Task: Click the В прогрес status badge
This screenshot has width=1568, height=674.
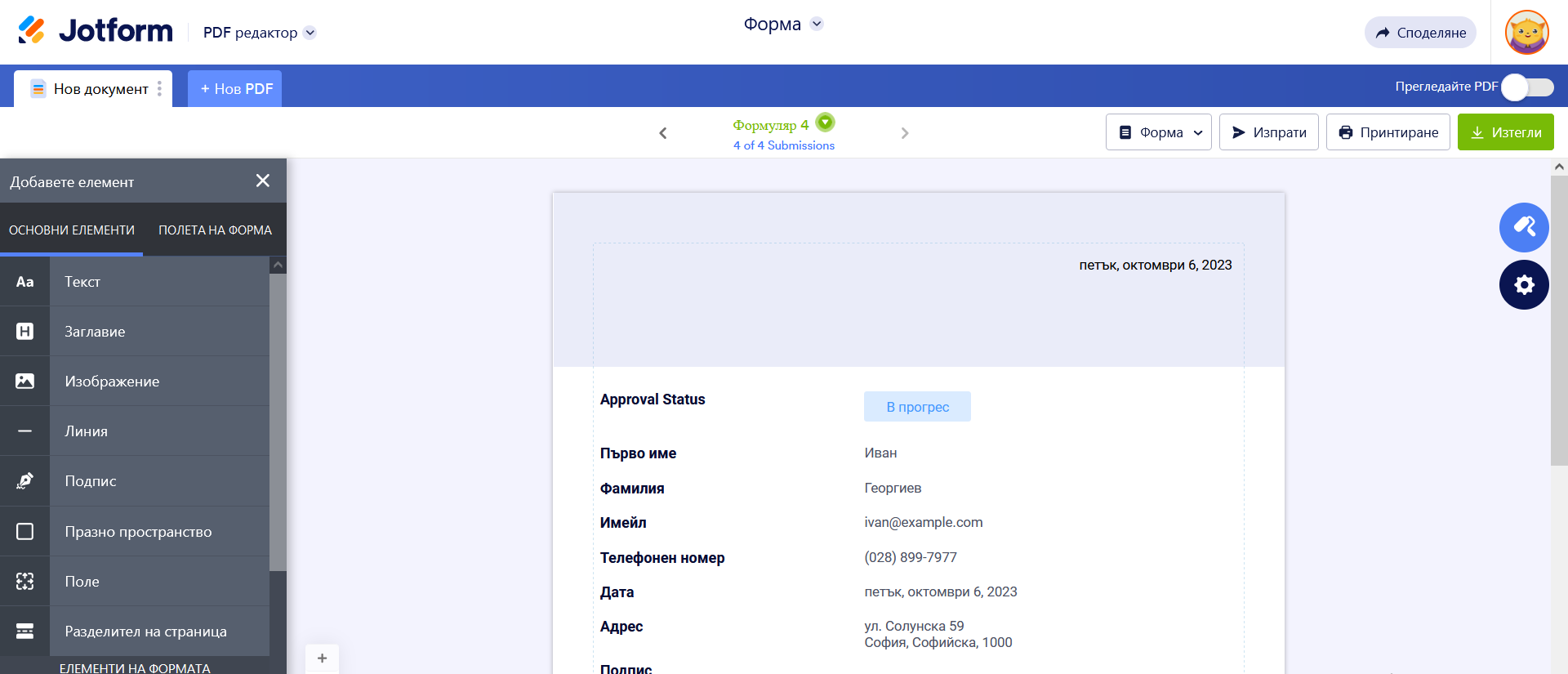Action: pos(917,407)
